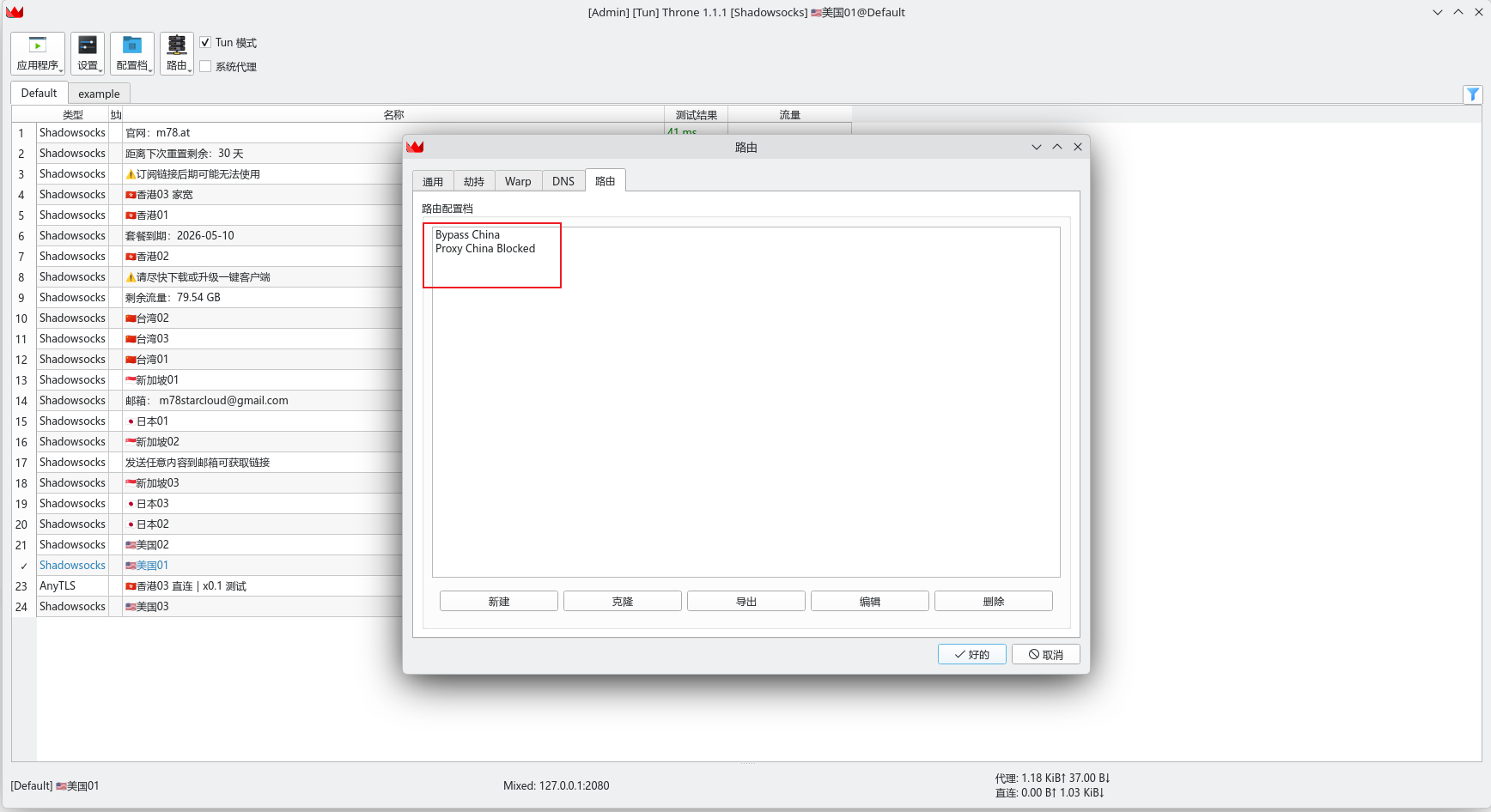Image resolution: width=1491 pixels, height=812 pixels.
Task: Switch to the Default group tab
Action: click(40, 93)
